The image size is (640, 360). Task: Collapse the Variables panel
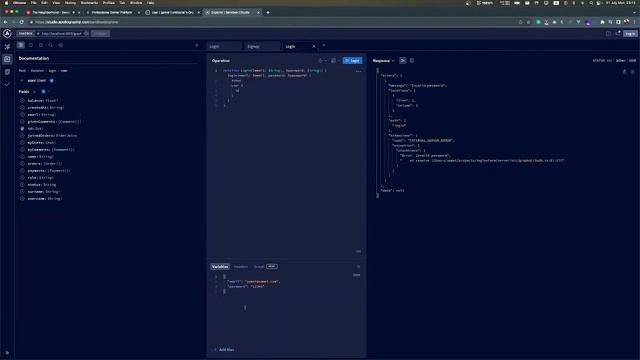click(x=359, y=267)
